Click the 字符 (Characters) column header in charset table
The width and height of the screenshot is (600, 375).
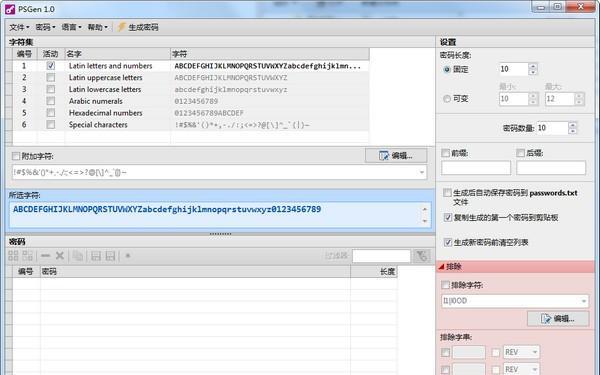[x=270, y=54]
